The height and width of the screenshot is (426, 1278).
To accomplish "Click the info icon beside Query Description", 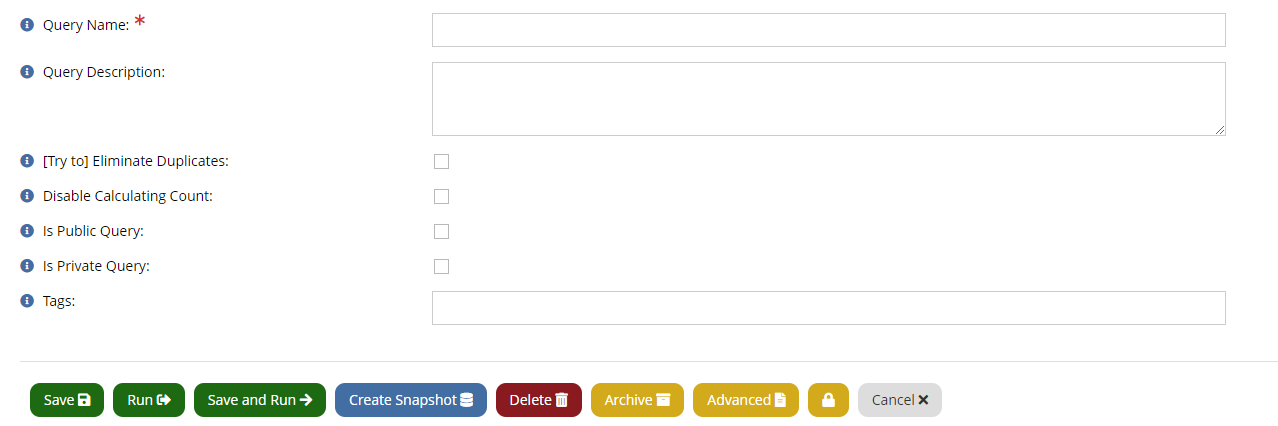I will [x=27, y=72].
